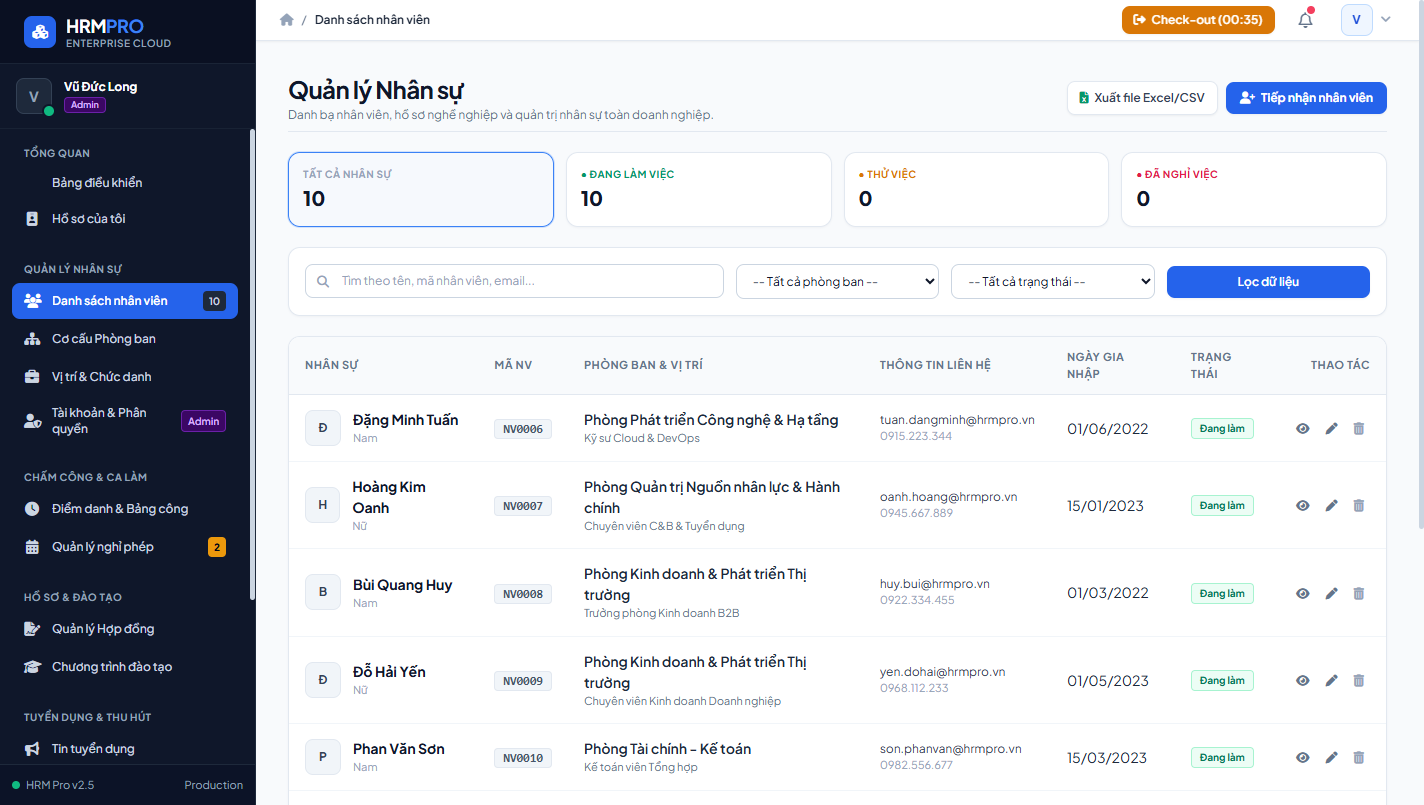Apply filters with Lọc dữ liệu
The image size is (1424, 805).
click(x=1268, y=282)
